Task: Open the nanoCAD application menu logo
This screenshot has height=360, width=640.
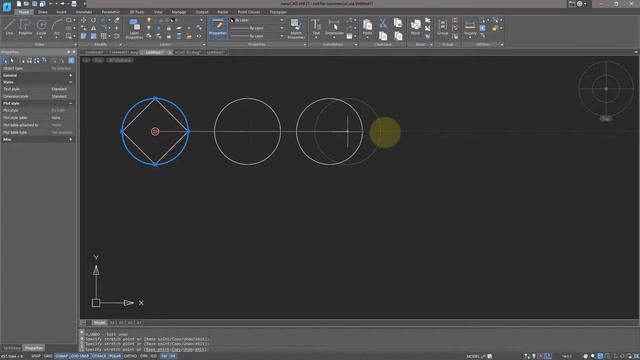Action: click(x=7, y=7)
